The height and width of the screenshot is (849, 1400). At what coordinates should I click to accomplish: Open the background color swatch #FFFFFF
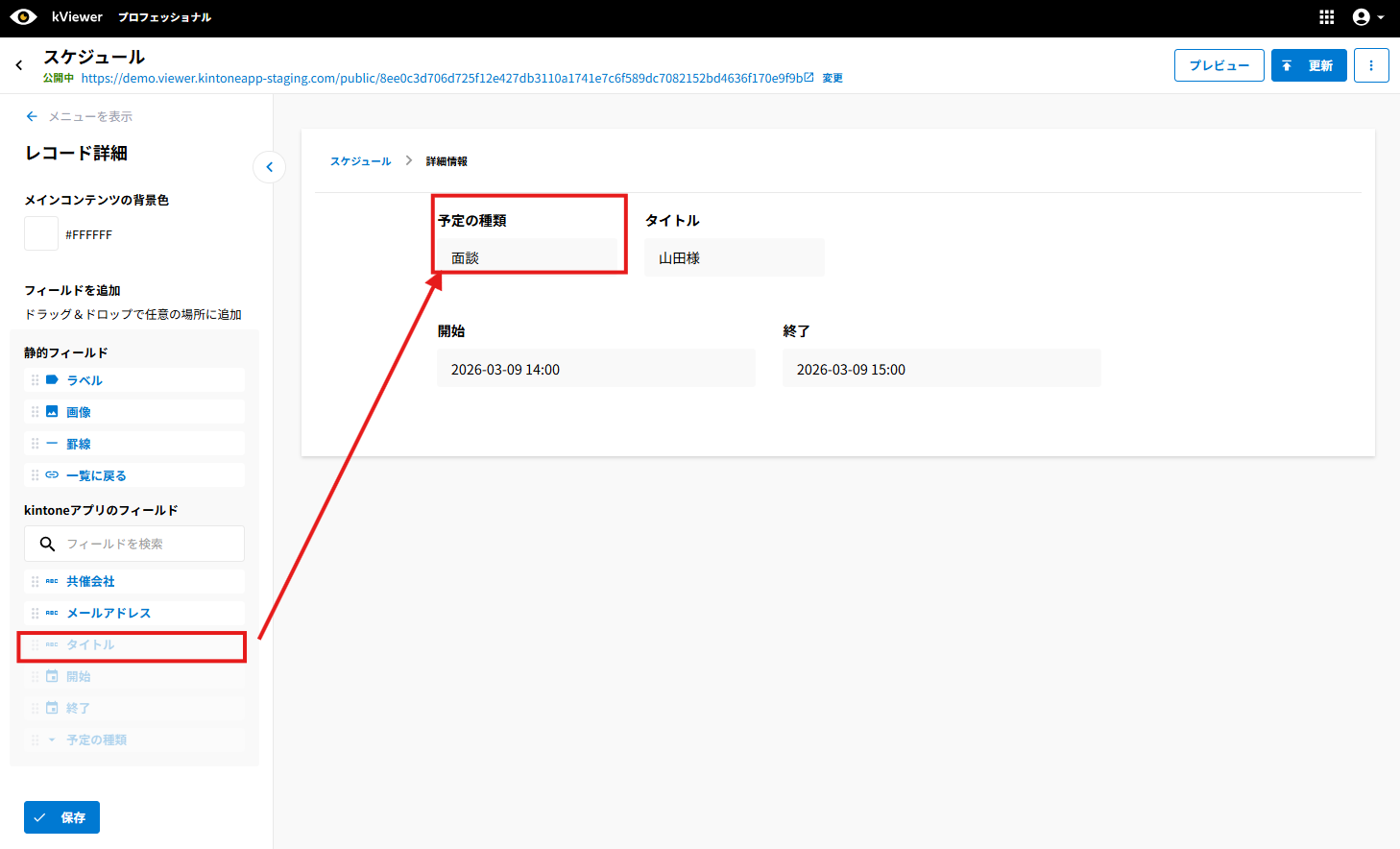[41, 234]
